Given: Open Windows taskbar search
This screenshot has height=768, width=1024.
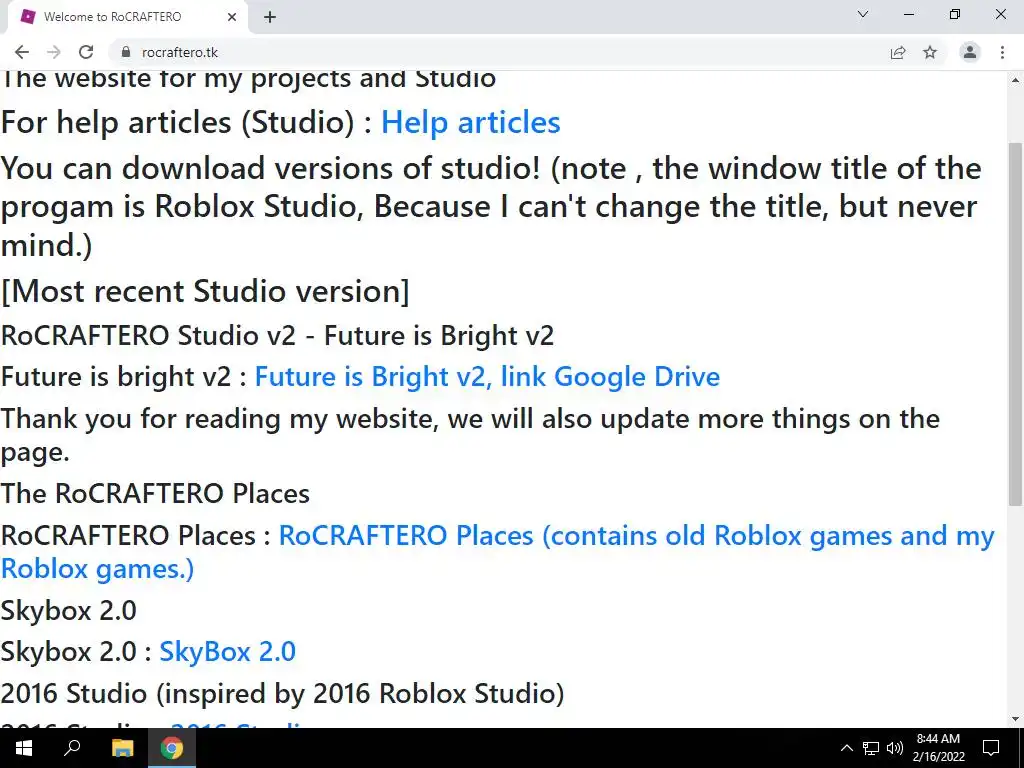Looking at the screenshot, I should pyautogui.click(x=72, y=748).
